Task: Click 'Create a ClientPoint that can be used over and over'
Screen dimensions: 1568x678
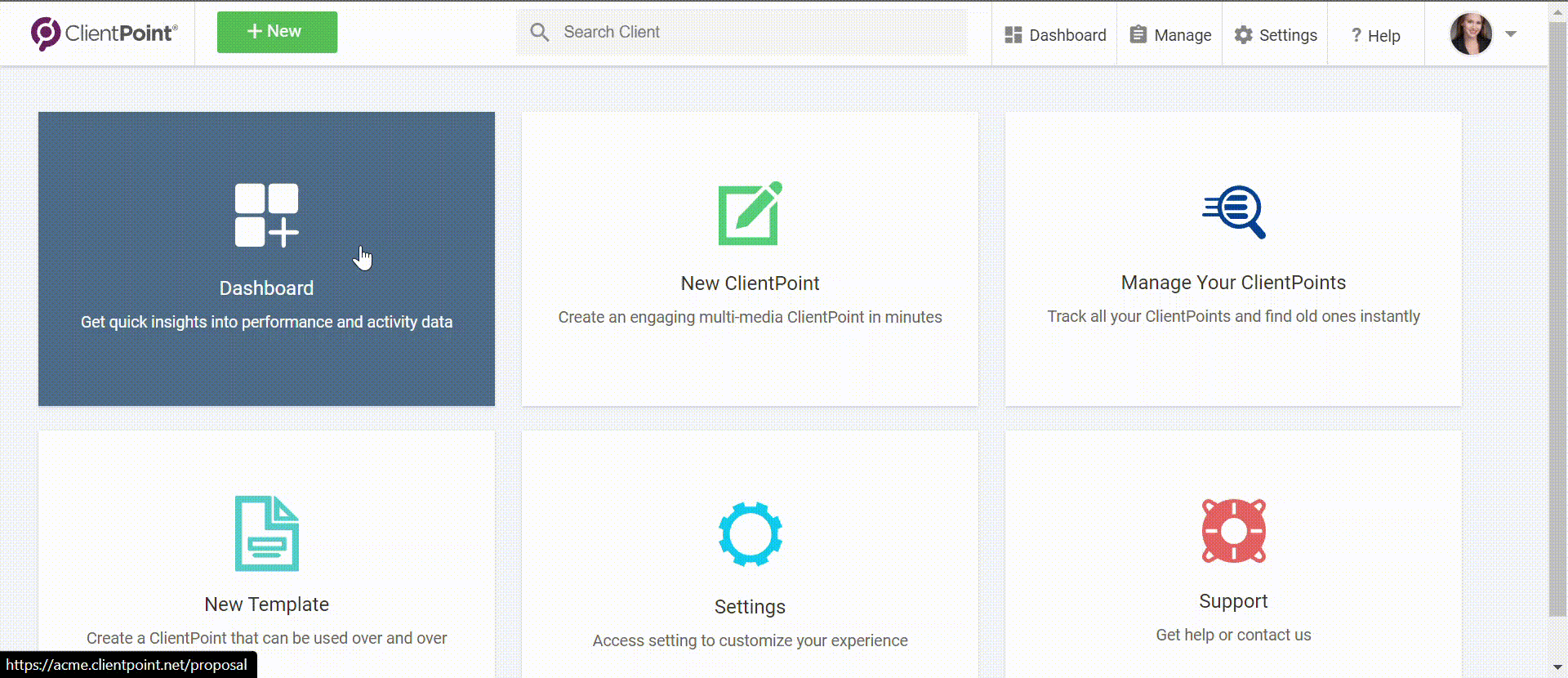Action: 267,638
